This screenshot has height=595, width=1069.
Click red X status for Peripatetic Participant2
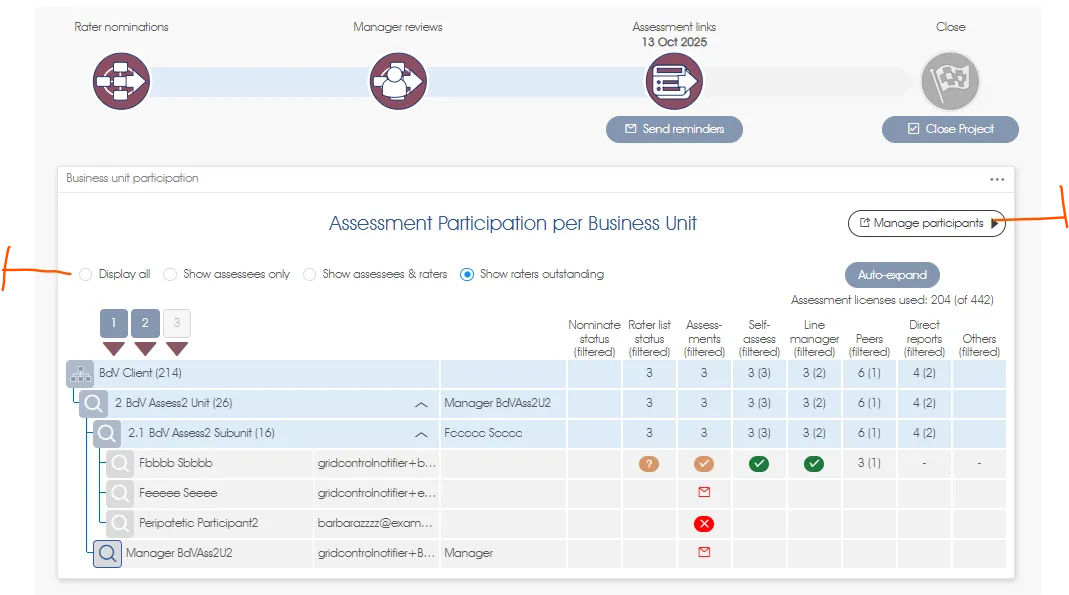704,524
